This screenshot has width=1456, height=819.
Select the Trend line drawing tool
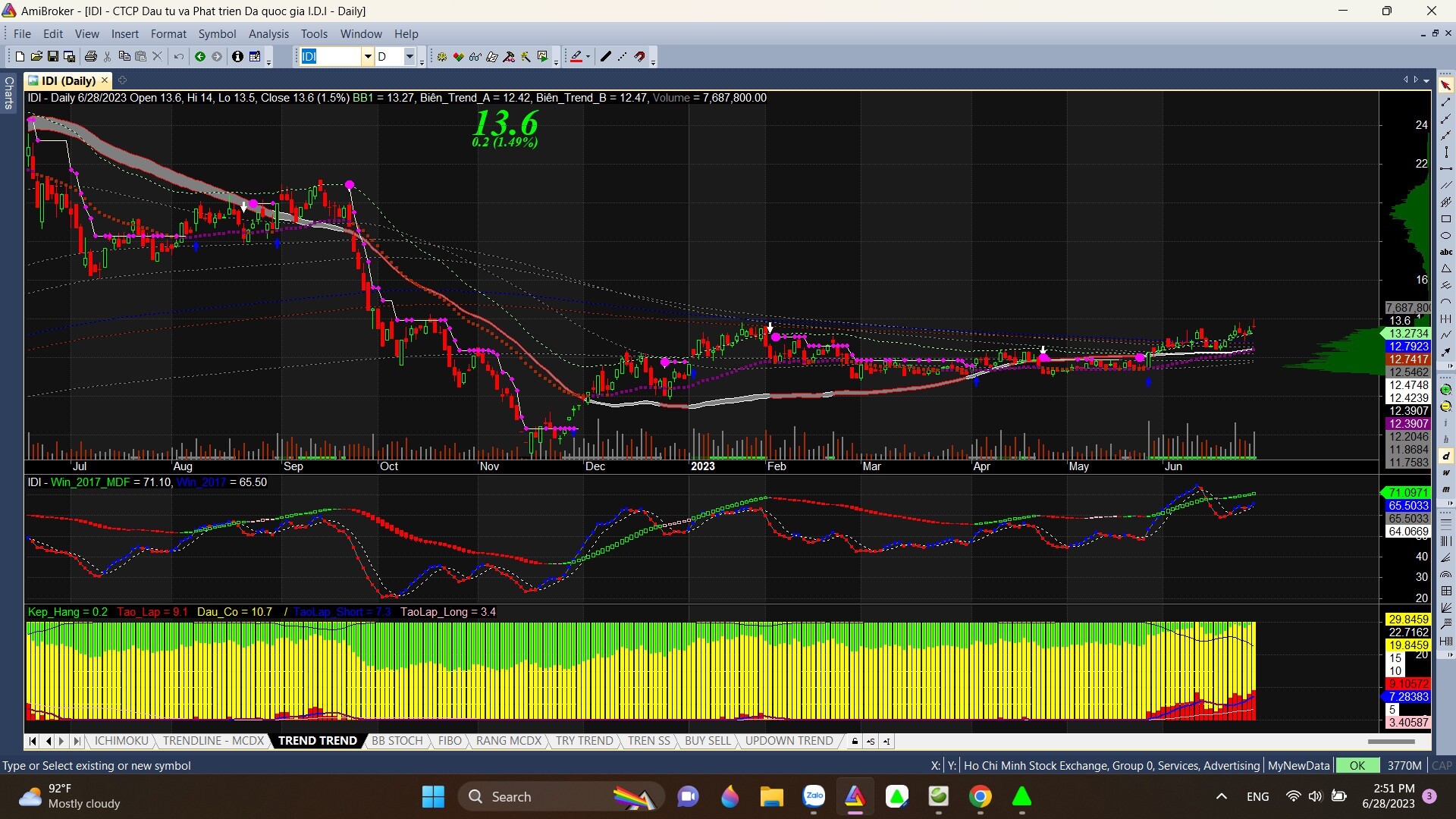[1446, 102]
